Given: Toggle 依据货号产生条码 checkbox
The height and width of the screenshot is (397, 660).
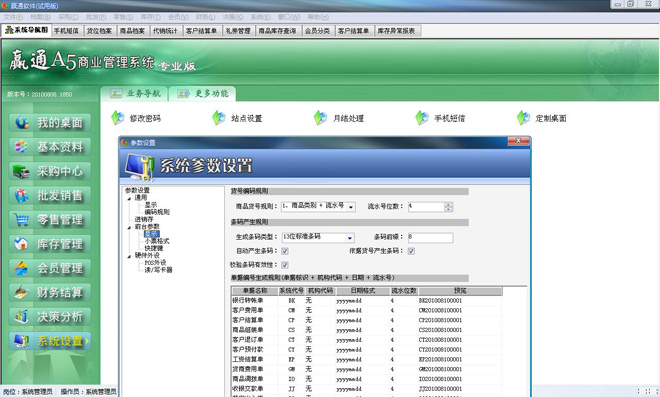Looking at the screenshot, I should pyautogui.click(x=411, y=251).
